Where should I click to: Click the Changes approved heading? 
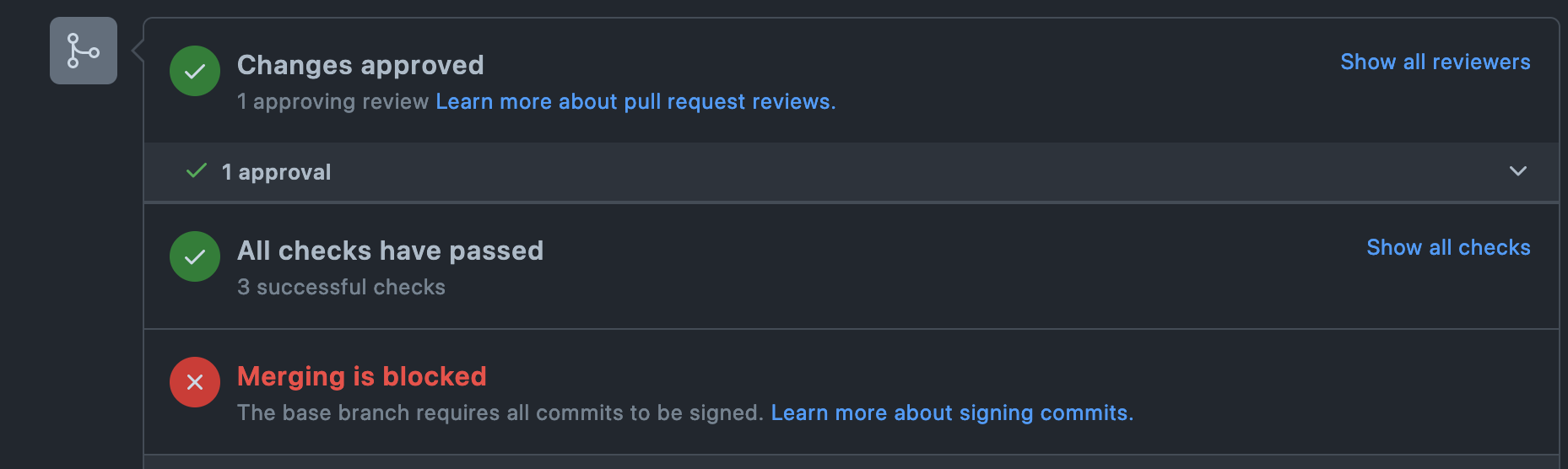(x=360, y=65)
